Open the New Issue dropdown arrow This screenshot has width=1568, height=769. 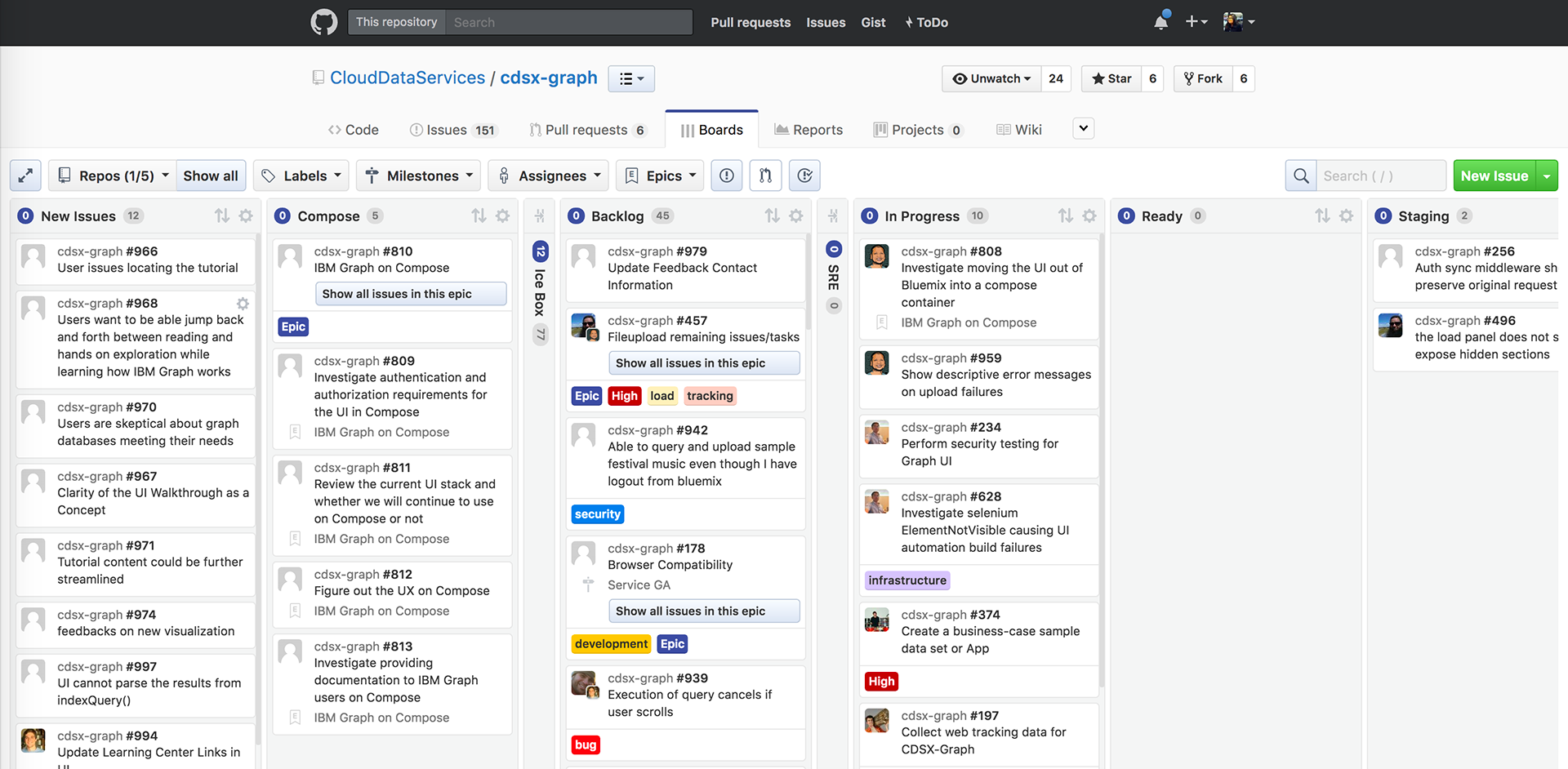[1547, 176]
